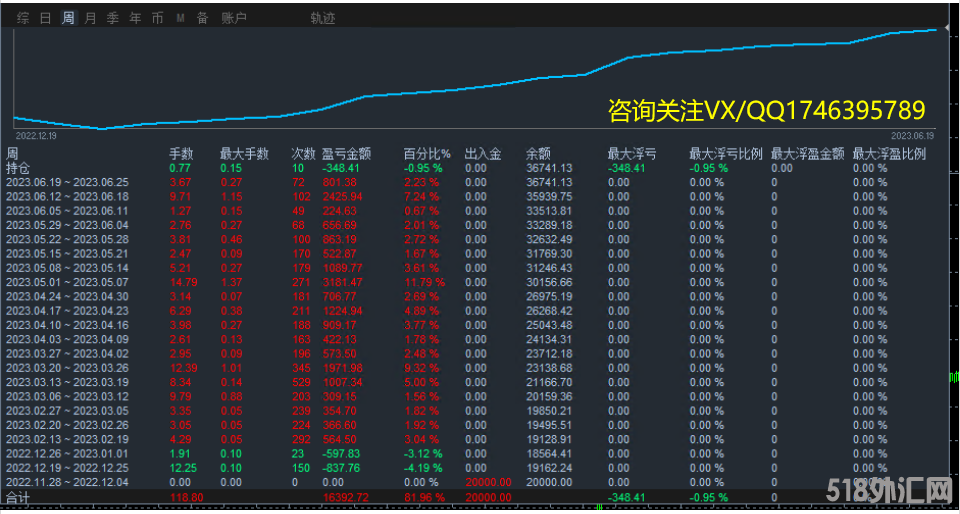
Task: Switch to 季 quarterly view
Action: (113, 18)
